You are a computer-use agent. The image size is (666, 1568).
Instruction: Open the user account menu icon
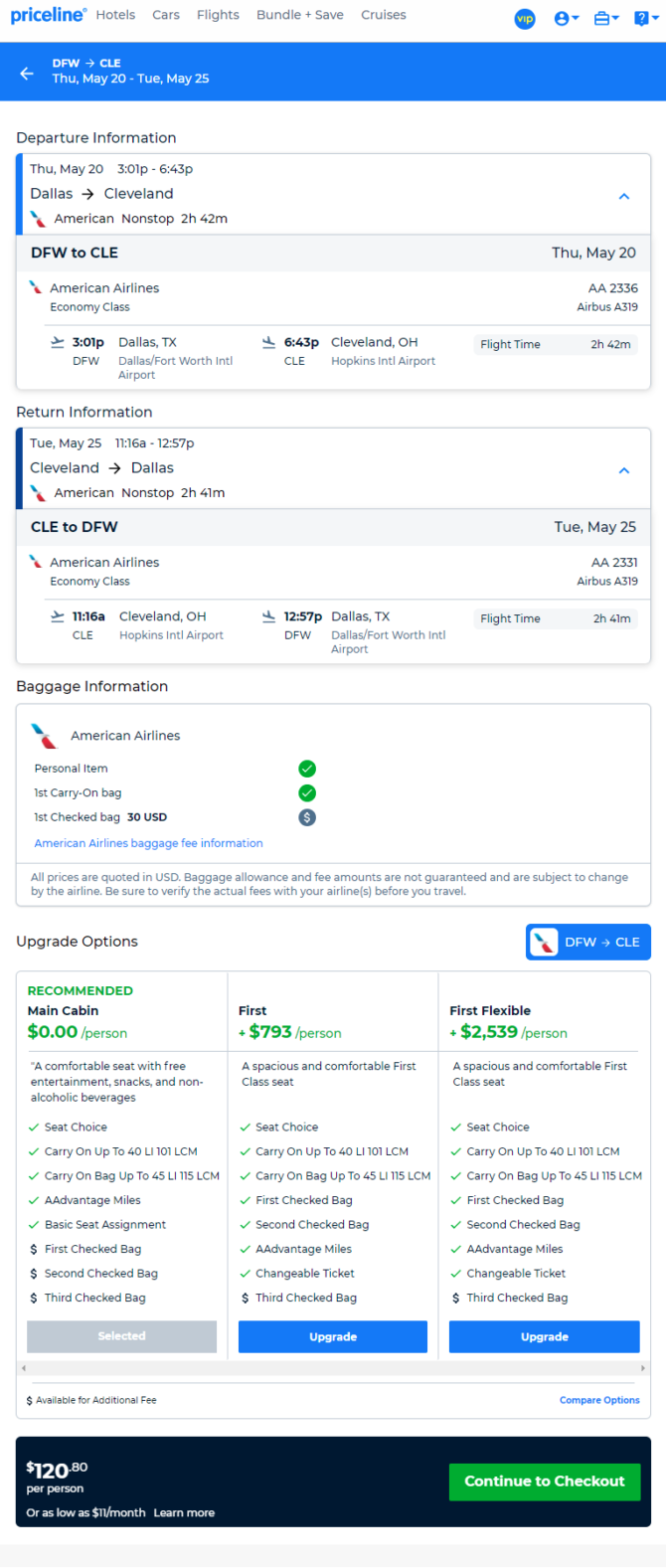(567, 18)
